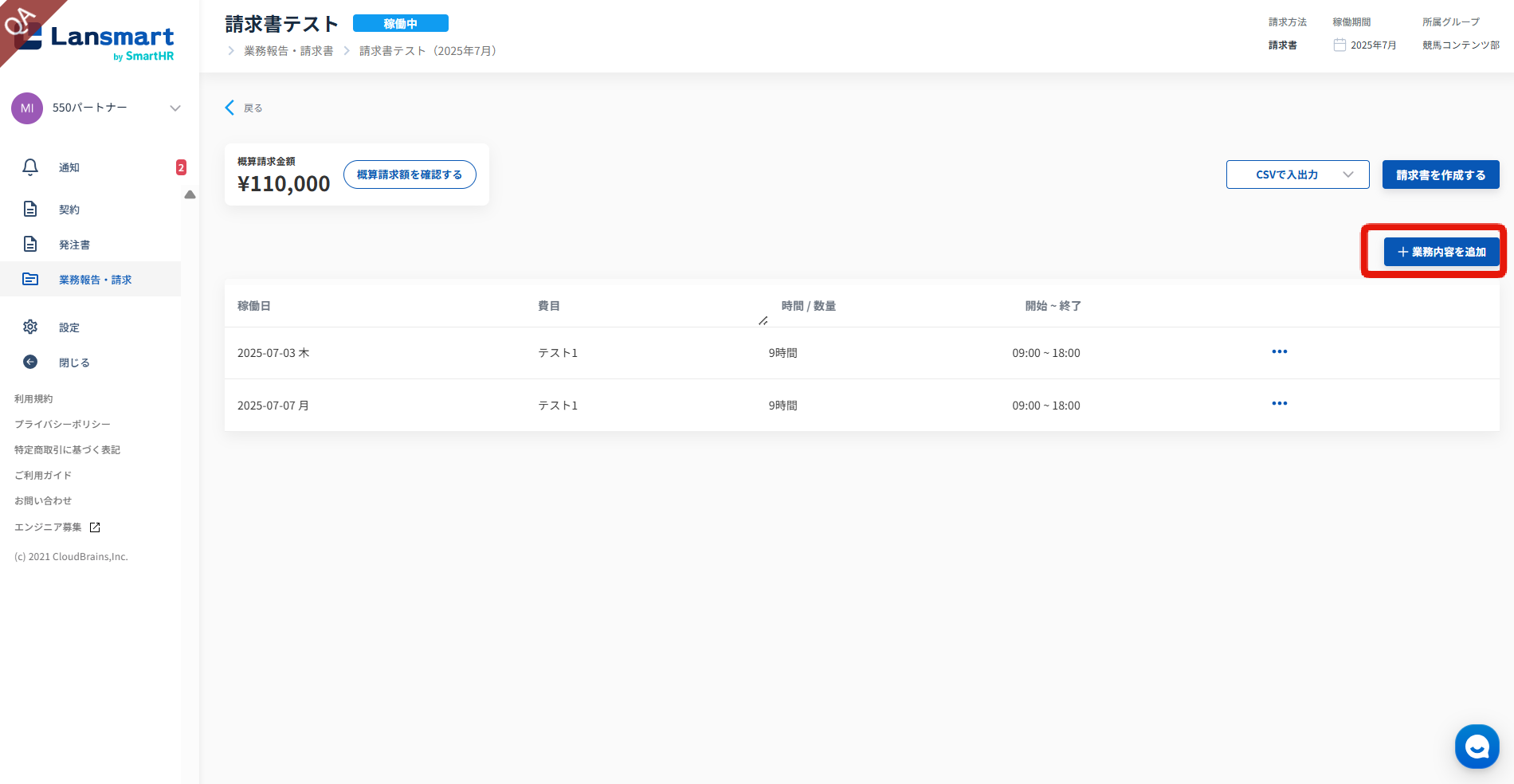This screenshot has height=784, width=1514.
Task: Select the 業務報告・請求 folder icon
Action: click(30, 280)
